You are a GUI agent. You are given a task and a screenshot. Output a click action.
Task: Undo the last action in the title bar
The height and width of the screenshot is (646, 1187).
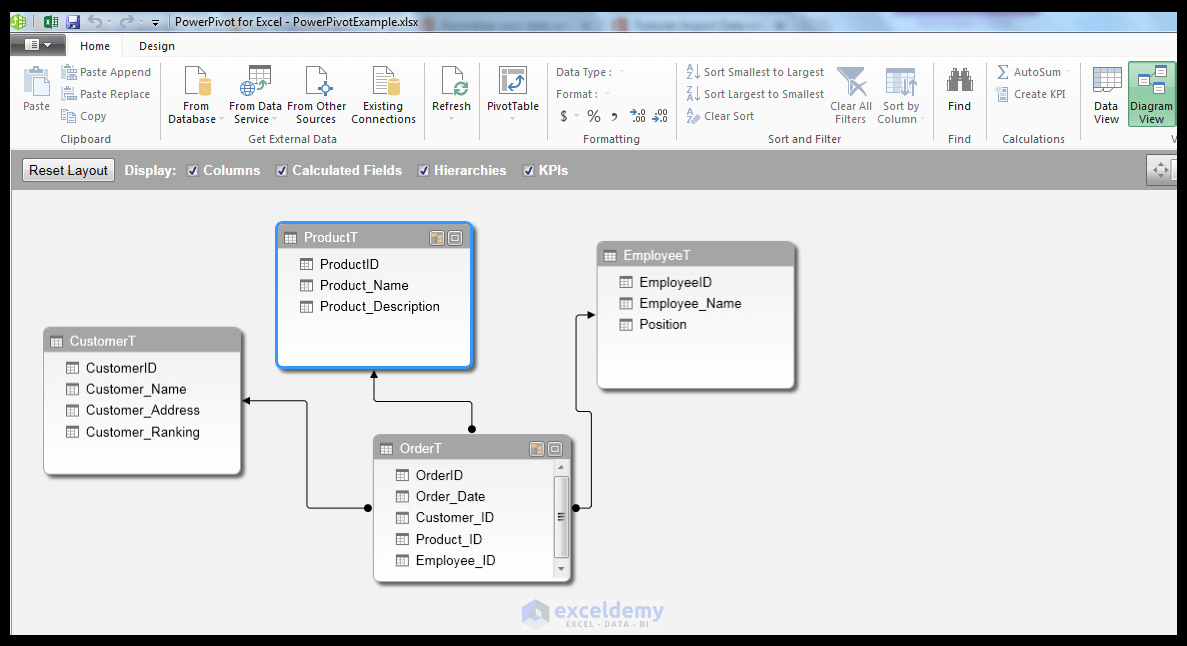tap(95, 22)
